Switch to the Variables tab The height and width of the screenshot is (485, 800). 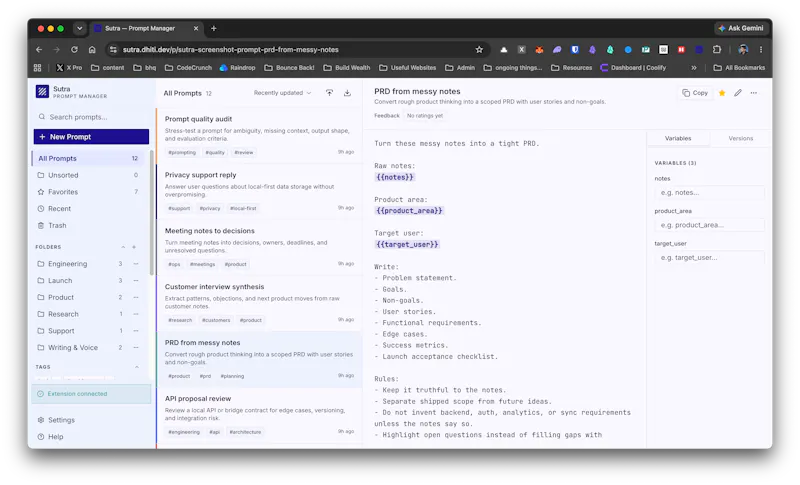coord(678,139)
